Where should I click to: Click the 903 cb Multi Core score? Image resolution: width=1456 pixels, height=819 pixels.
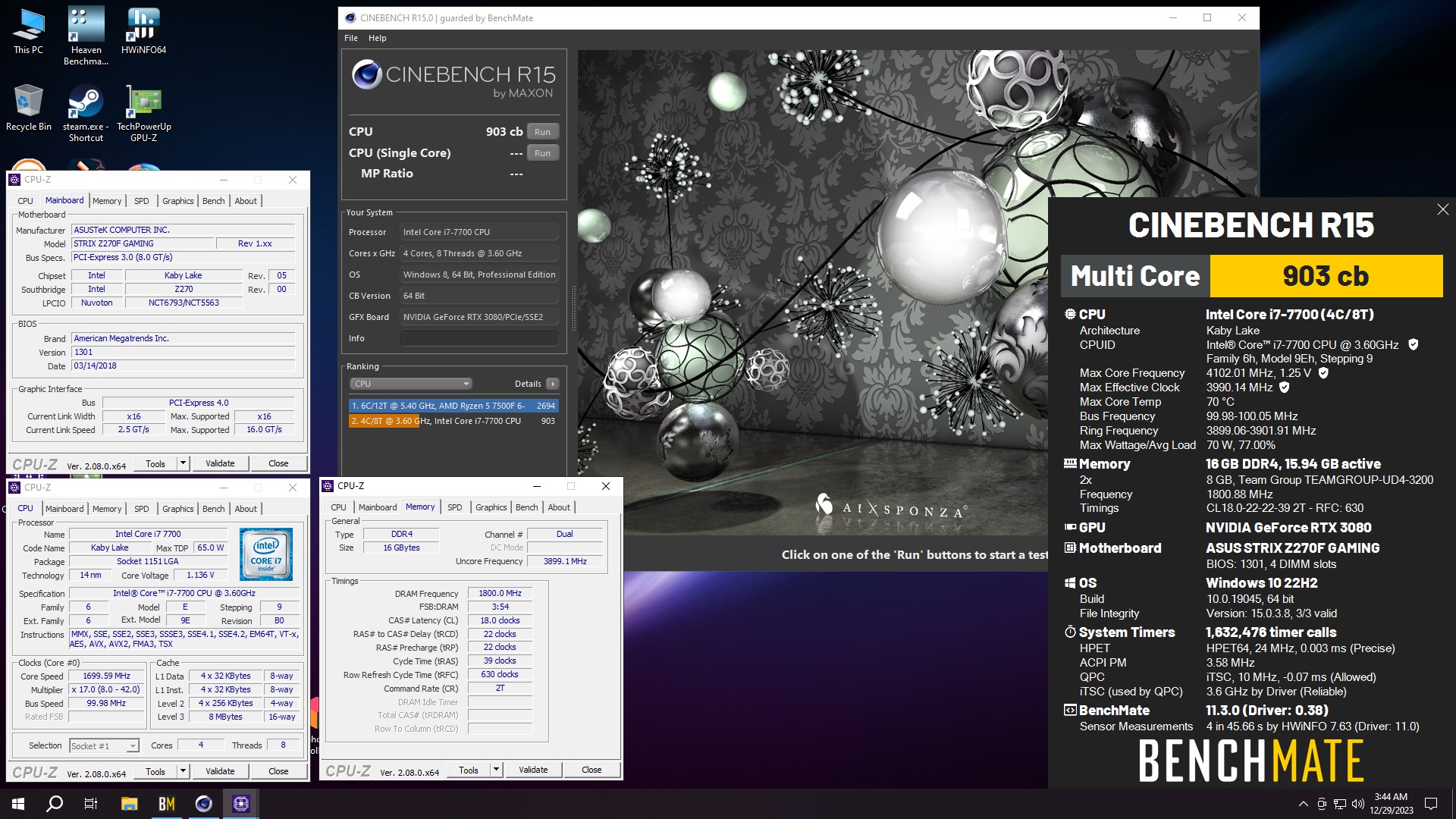point(1326,276)
